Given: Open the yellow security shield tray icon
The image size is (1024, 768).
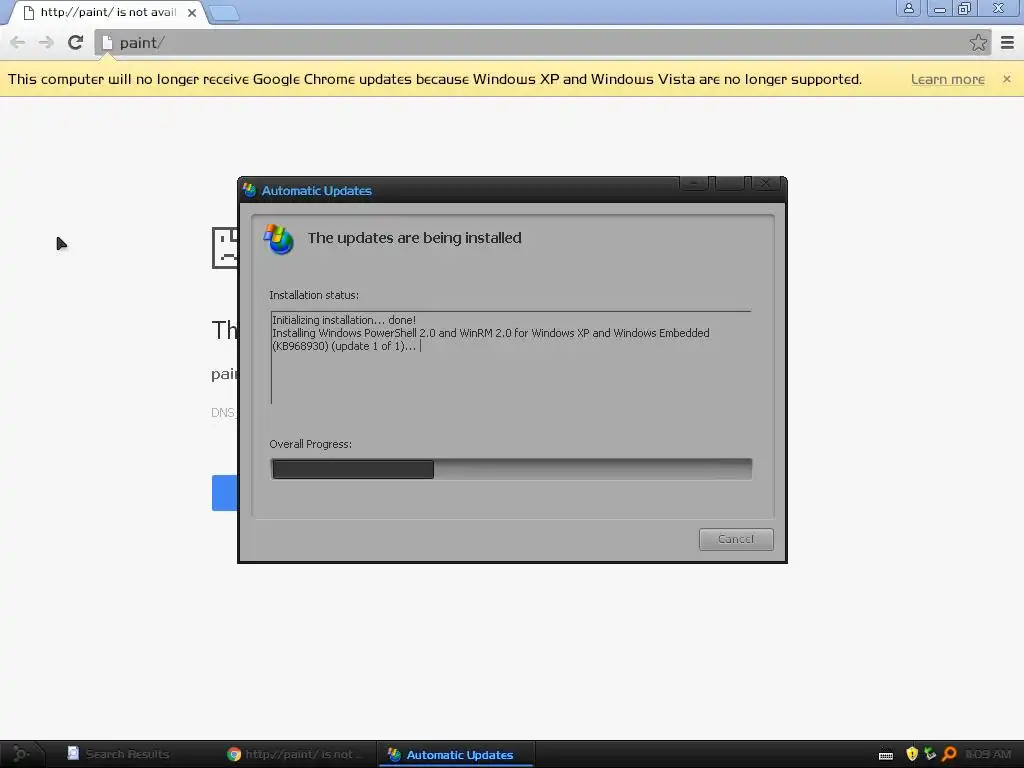Looking at the screenshot, I should point(912,754).
